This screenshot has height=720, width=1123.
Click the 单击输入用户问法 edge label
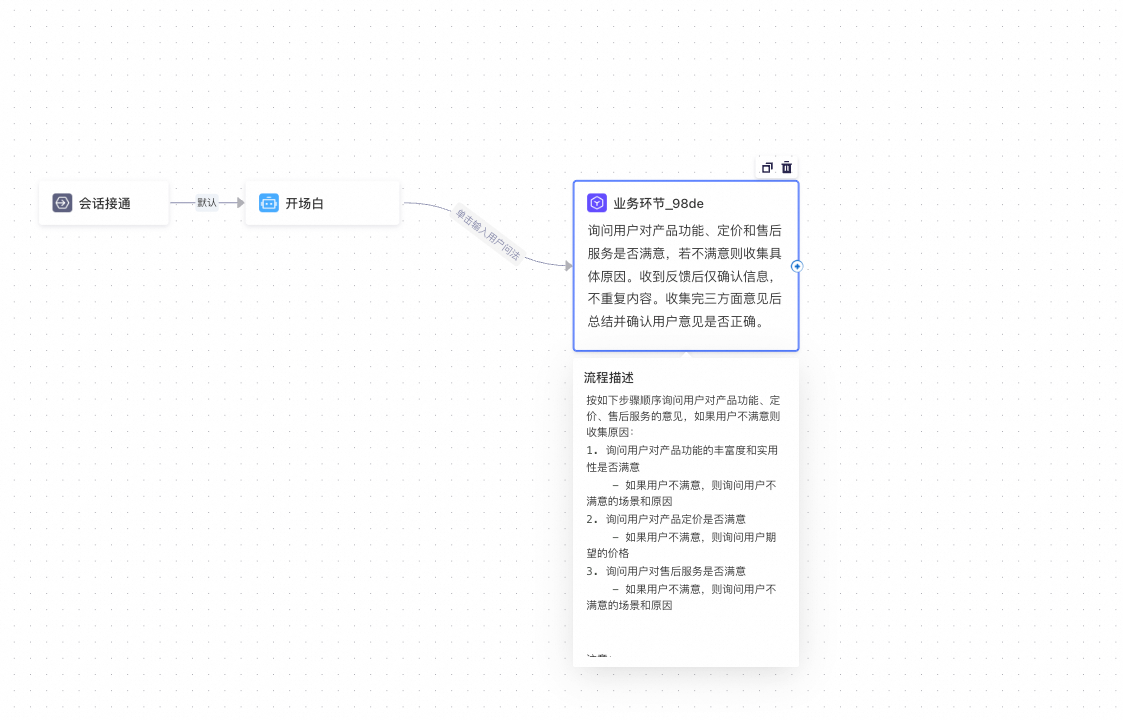pos(488,234)
